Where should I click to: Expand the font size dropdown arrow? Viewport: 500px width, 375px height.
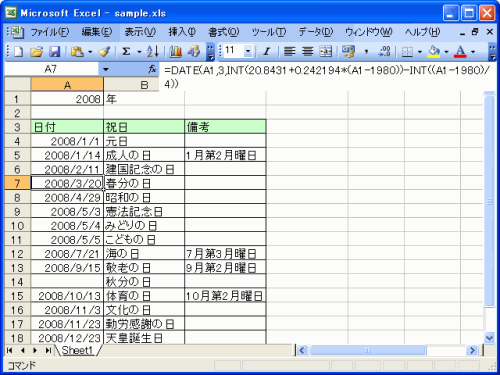tap(248, 51)
